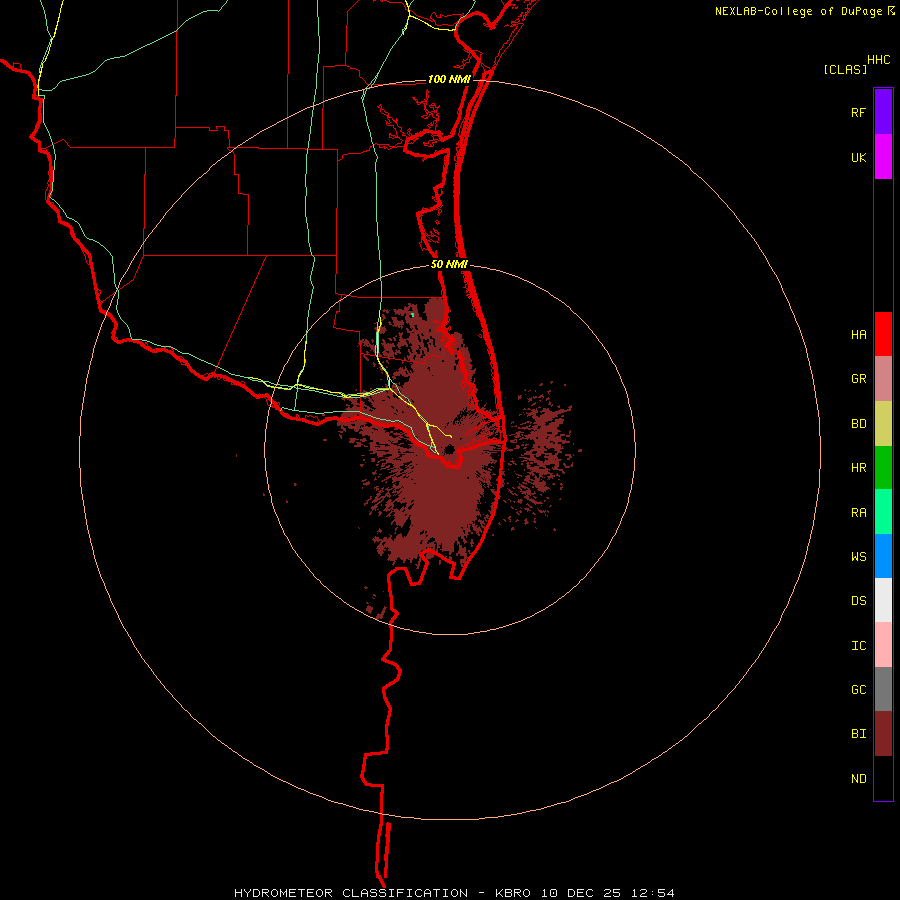
Task: Click the 'WS' legend label
Action: point(858,557)
